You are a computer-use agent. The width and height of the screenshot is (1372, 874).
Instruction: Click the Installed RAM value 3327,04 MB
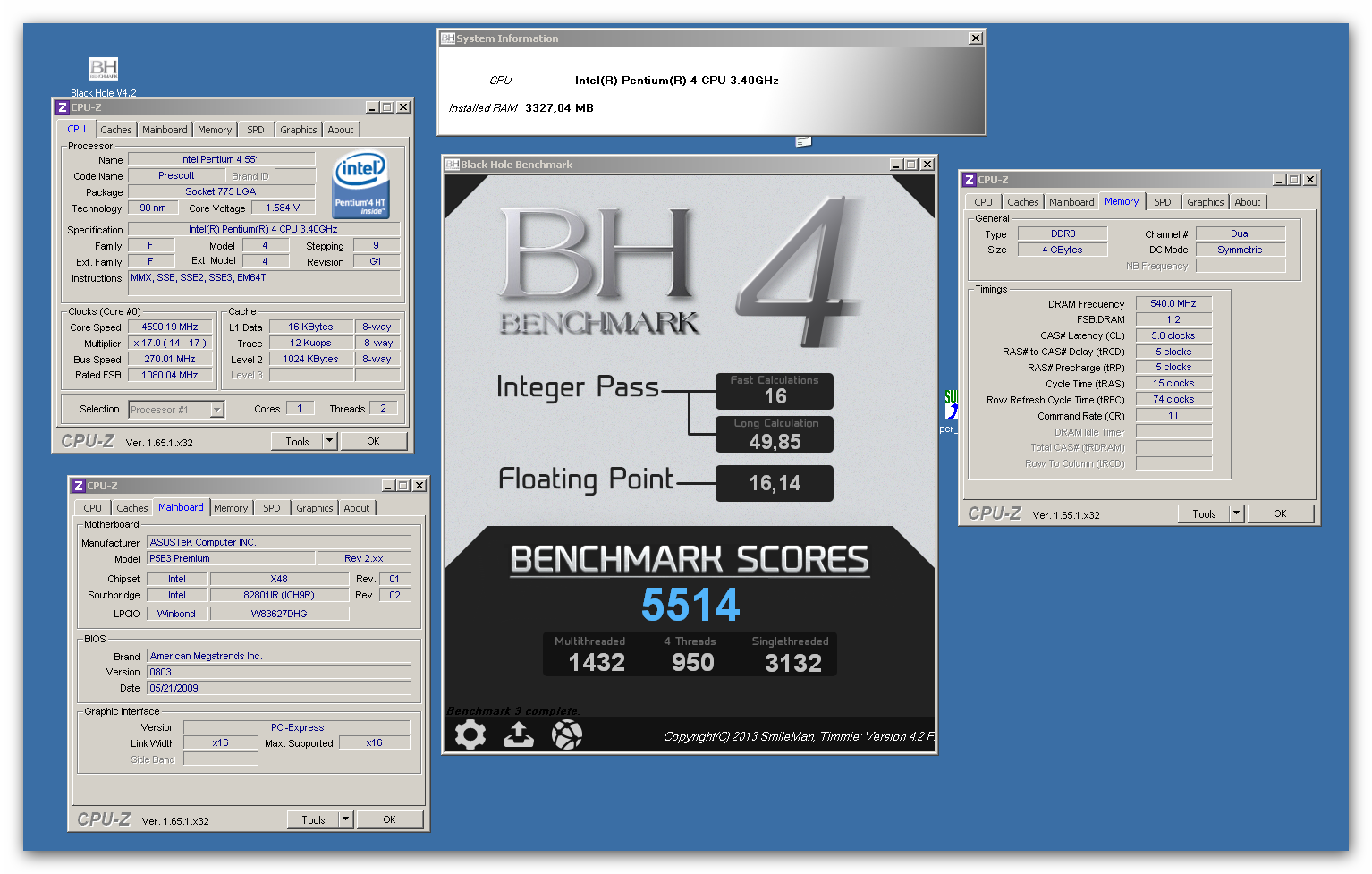pos(560,108)
